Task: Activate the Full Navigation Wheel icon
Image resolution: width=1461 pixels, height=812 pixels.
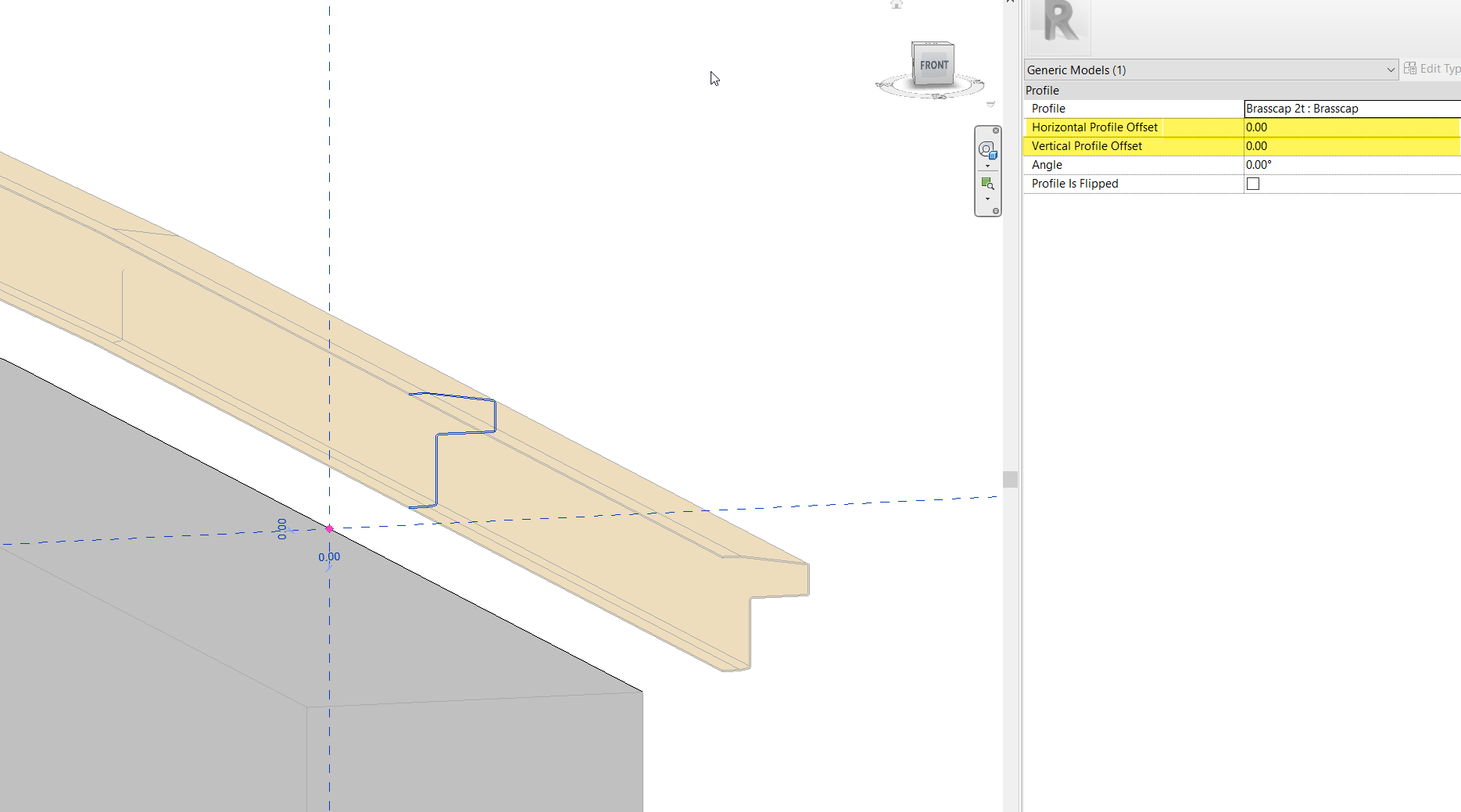Action: pyautogui.click(x=987, y=148)
